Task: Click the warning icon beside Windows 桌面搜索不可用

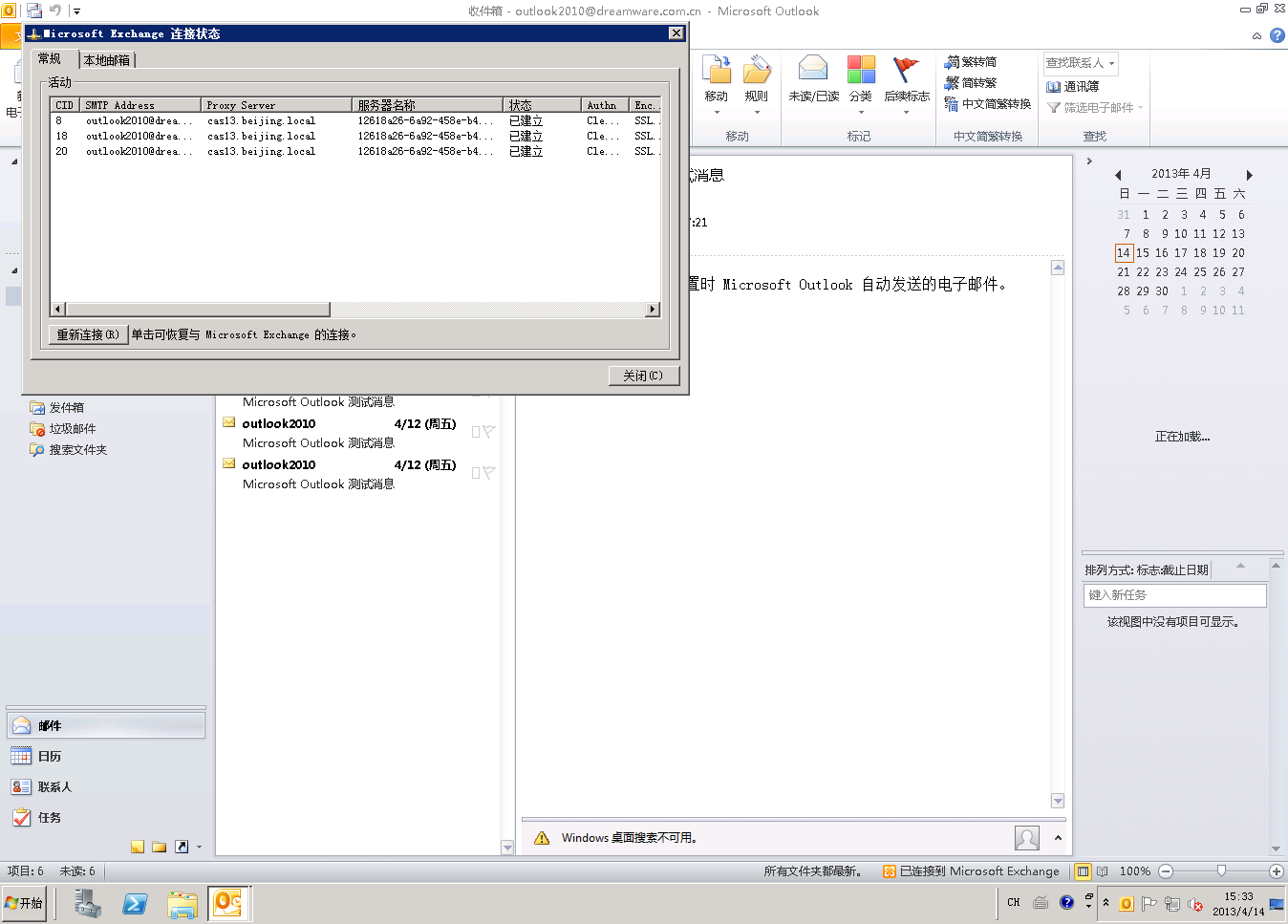Action: (x=542, y=838)
